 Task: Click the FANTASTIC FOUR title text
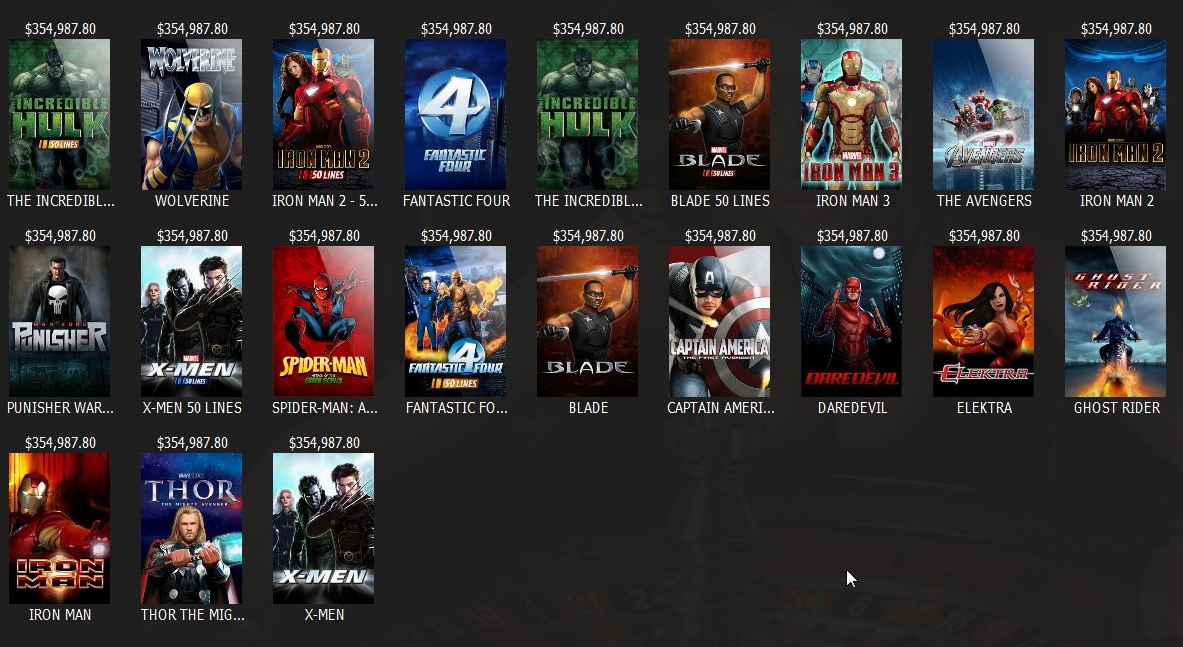pyautogui.click(x=456, y=201)
